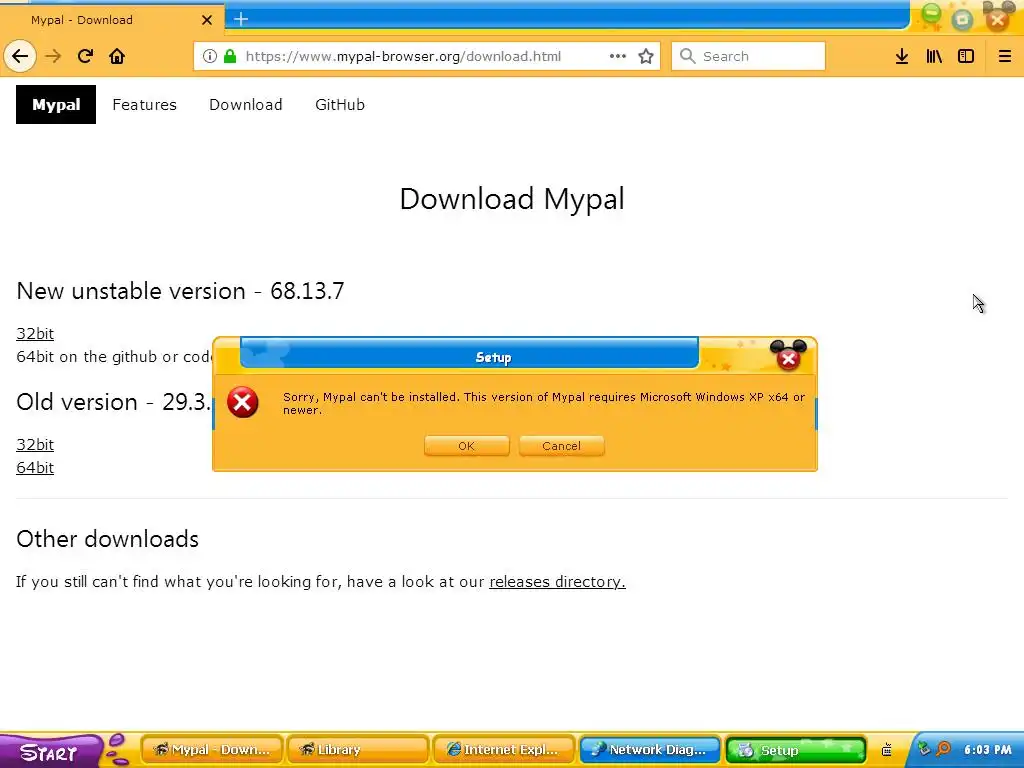The width and height of the screenshot is (1024, 768).
Task: Select the Mypal - Download tab
Action: pyautogui.click(x=112, y=20)
